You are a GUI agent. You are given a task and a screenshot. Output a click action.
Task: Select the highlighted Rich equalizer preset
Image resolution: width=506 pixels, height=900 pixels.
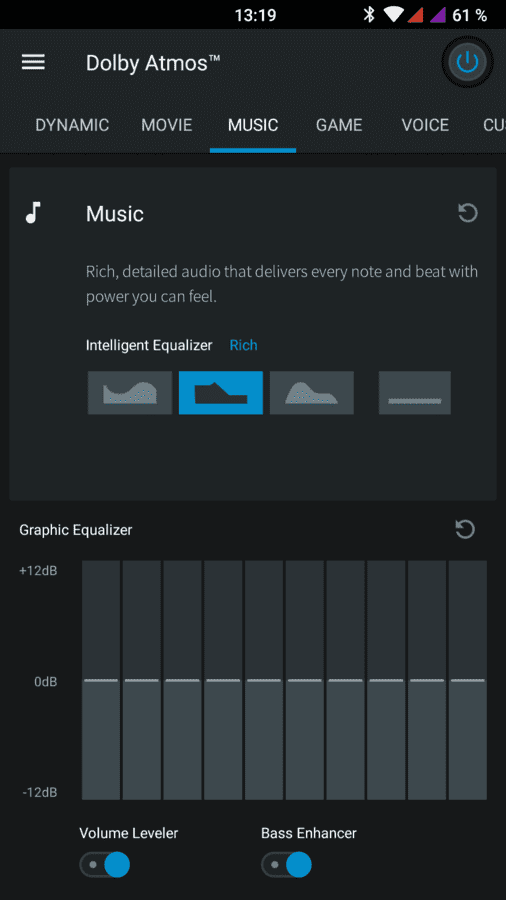pyautogui.click(x=221, y=393)
